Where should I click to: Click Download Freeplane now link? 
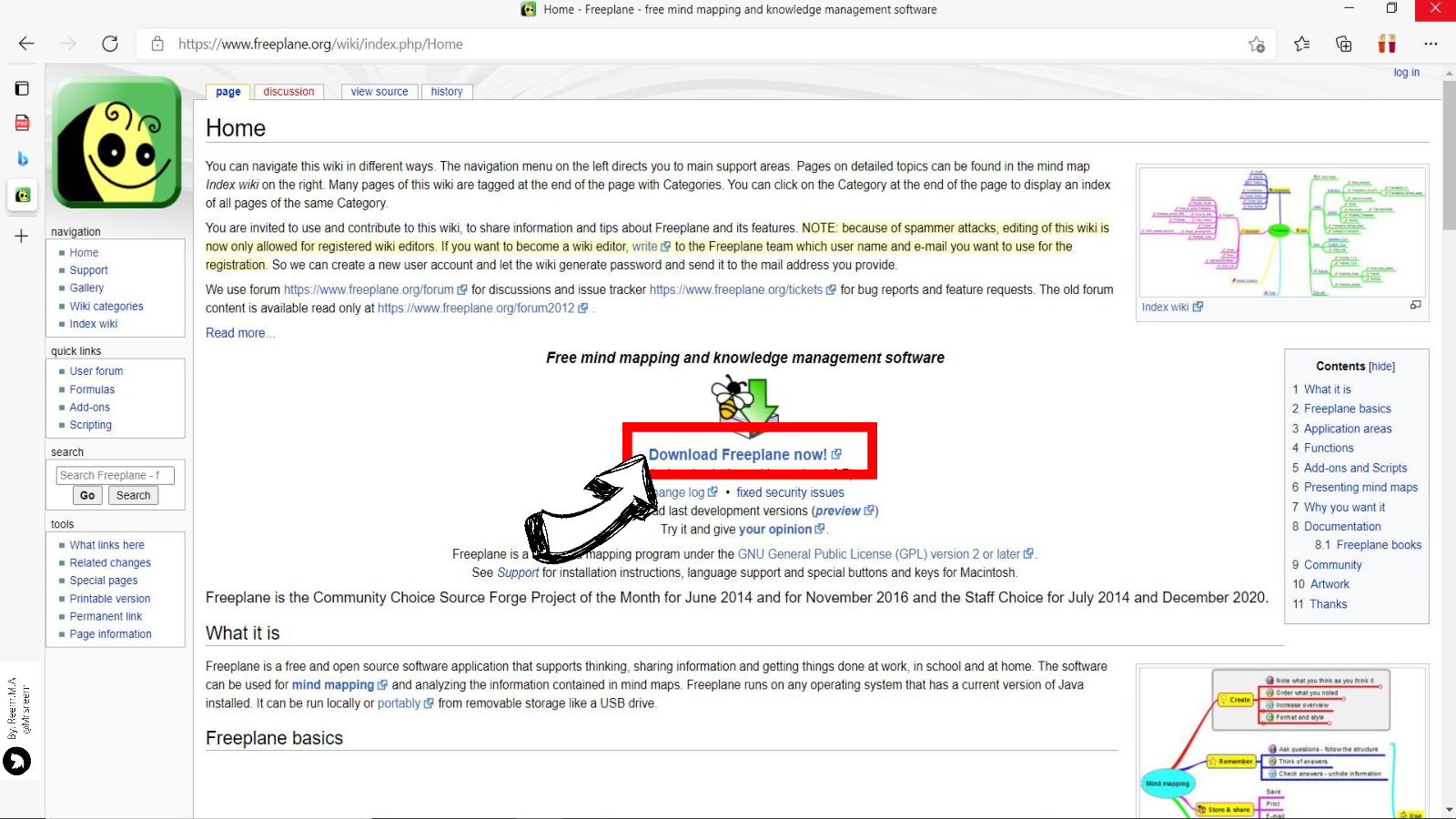click(x=738, y=454)
